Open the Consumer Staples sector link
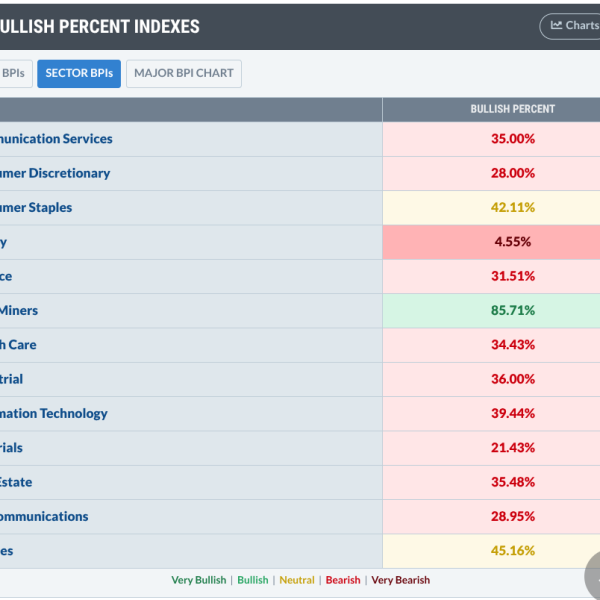This screenshot has width=600, height=600. click(36, 207)
